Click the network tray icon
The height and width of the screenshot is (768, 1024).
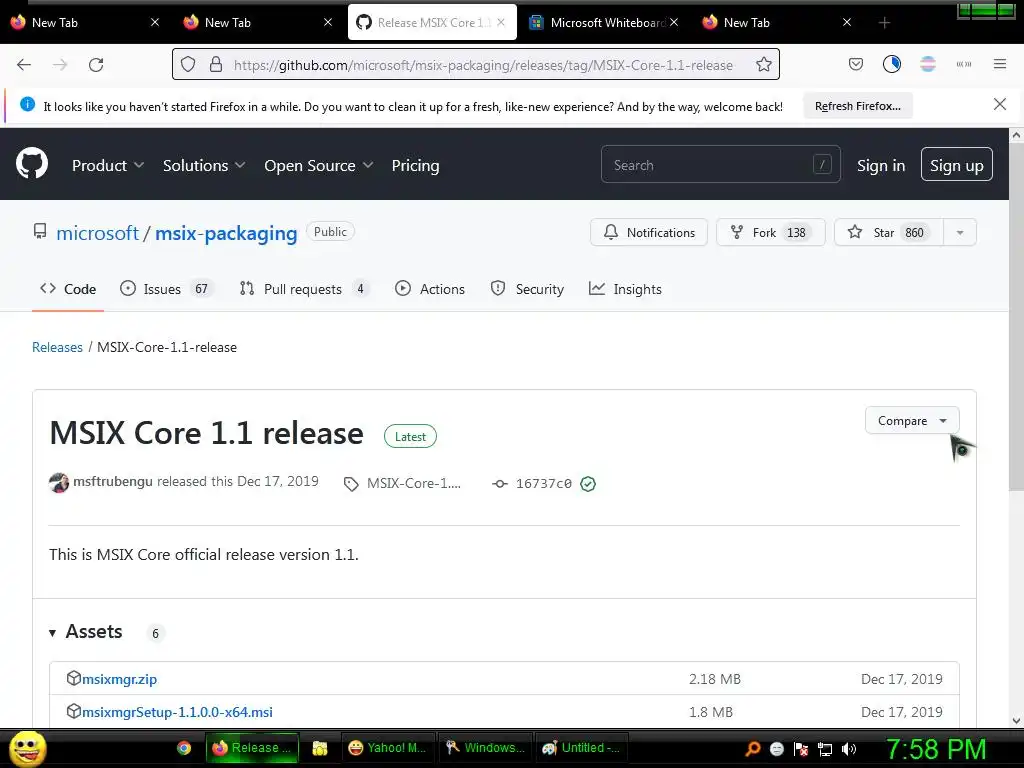click(x=825, y=749)
